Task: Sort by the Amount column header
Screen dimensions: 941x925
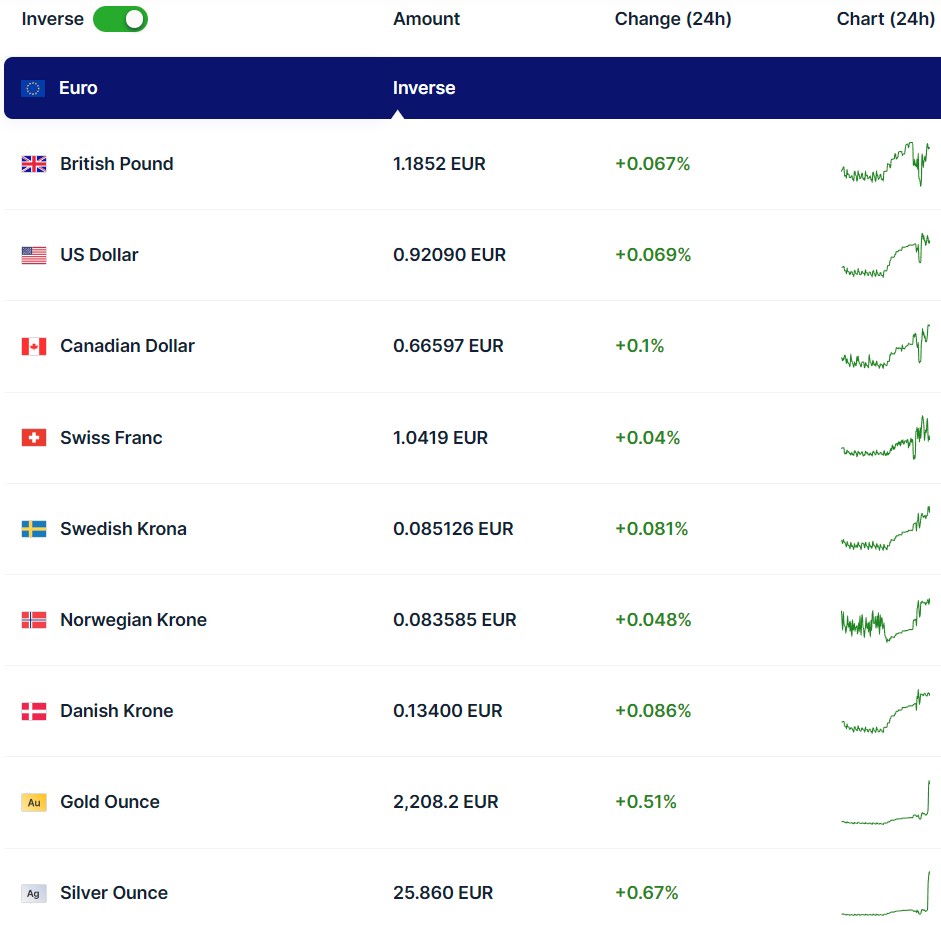Action: pyautogui.click(x=426, y=19)
